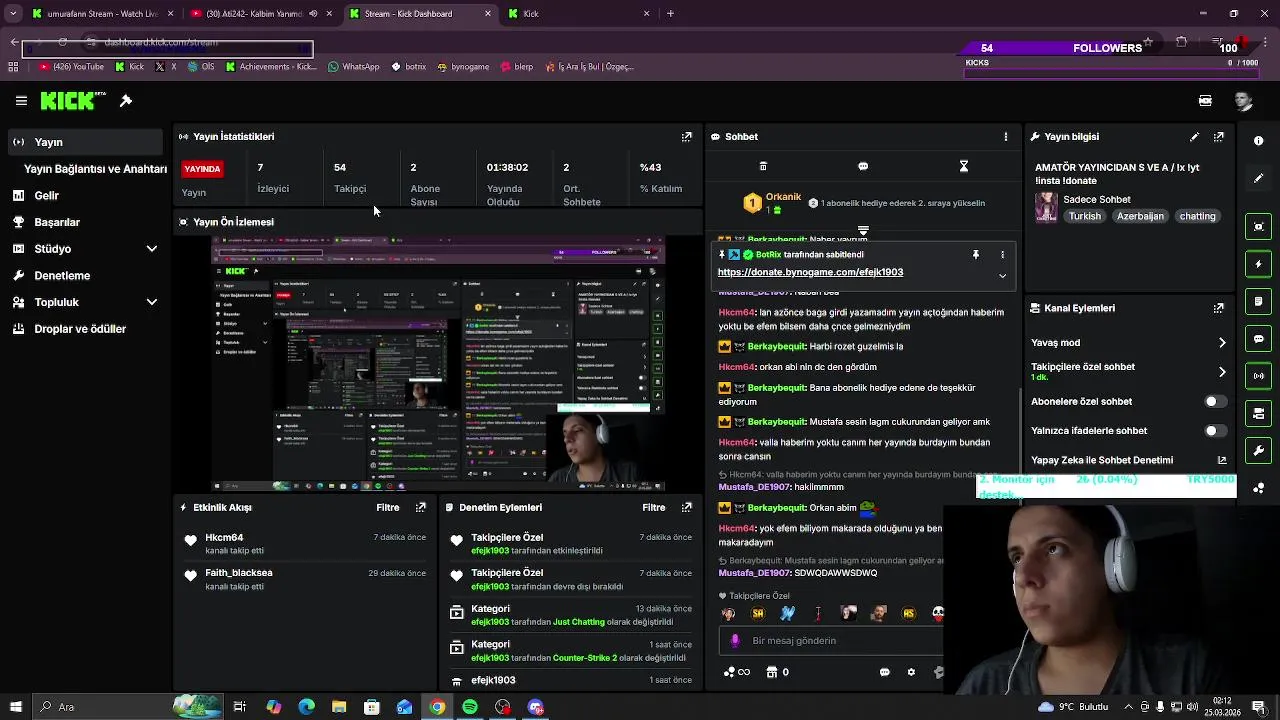
Task: Insert the SA emote from quick emotes
Action: pos(758,614)
